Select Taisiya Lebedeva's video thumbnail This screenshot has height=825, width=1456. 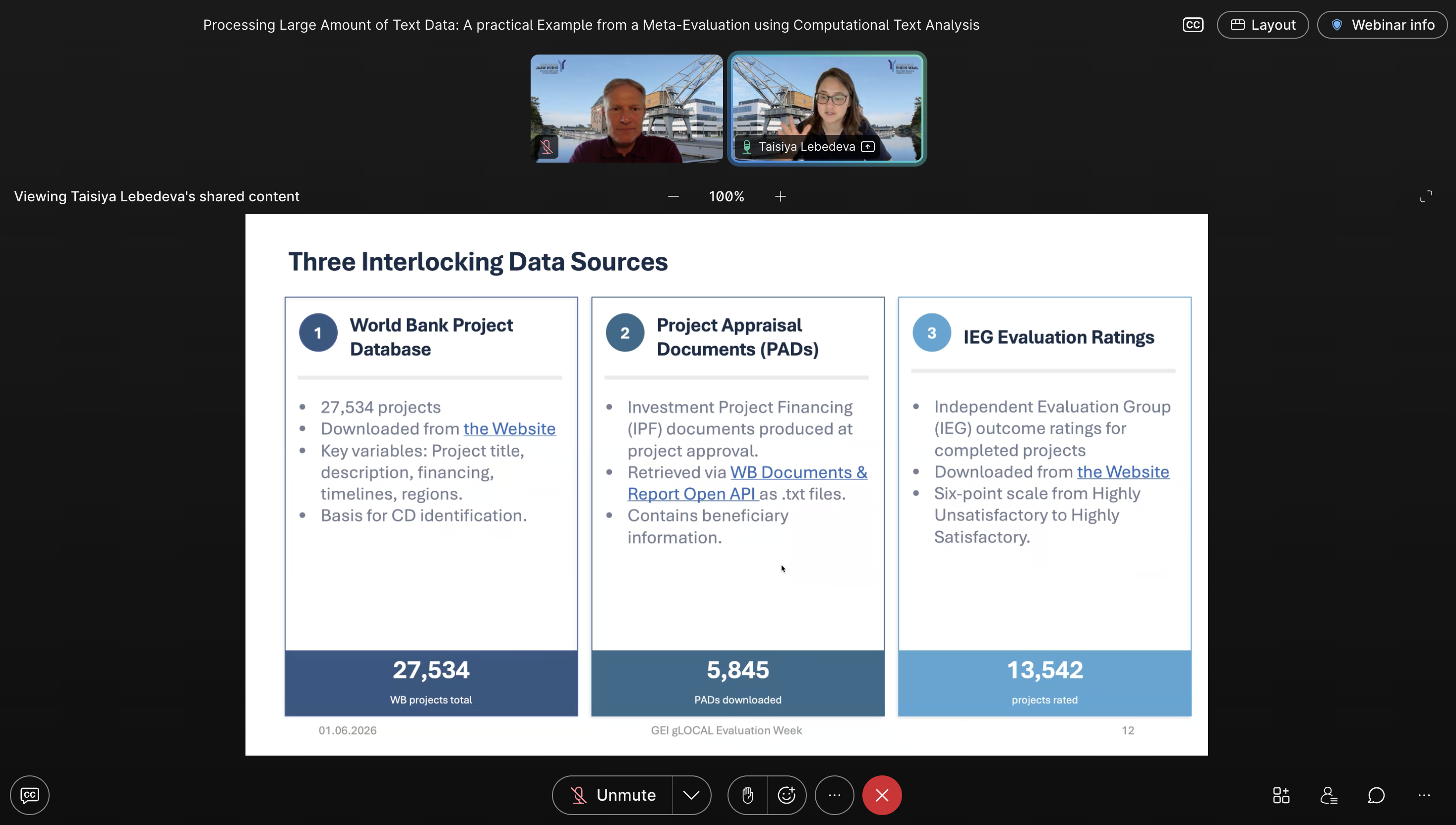pos(827,108)
